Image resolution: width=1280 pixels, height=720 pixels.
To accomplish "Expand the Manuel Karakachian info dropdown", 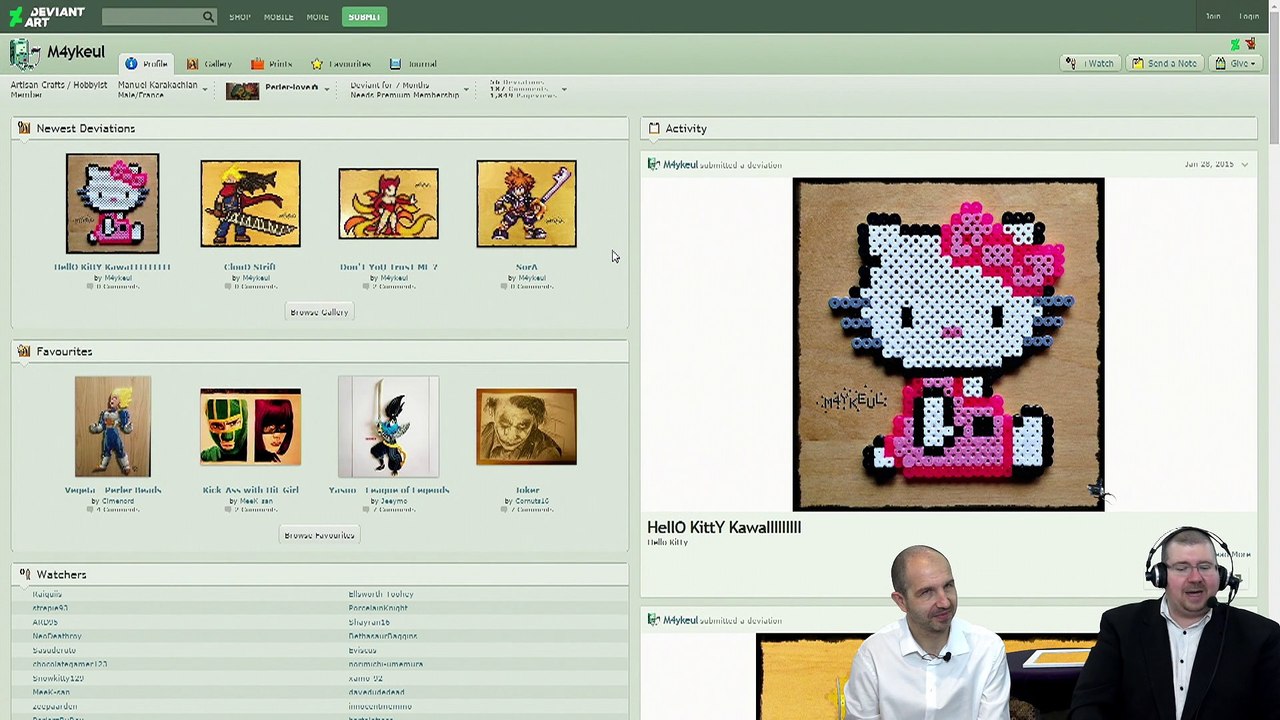I will pos(205,90).
